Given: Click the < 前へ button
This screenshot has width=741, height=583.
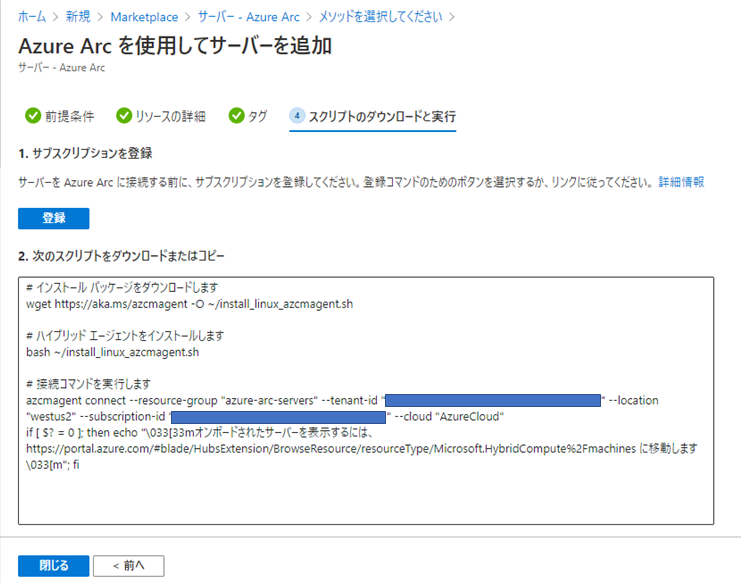Looking at the screenshot, I should (x=129, y=566).
